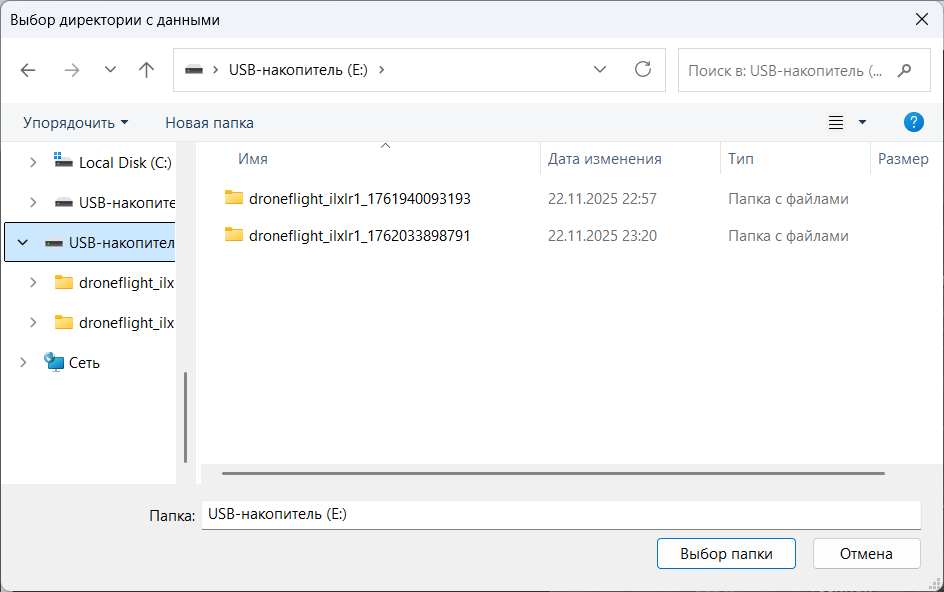Image resolution: width=944 pixels, height=592 pixels.
Task: Select folder droneflight_ilxlr1_1761940093193 in file list
Action: tap(359, 198)
